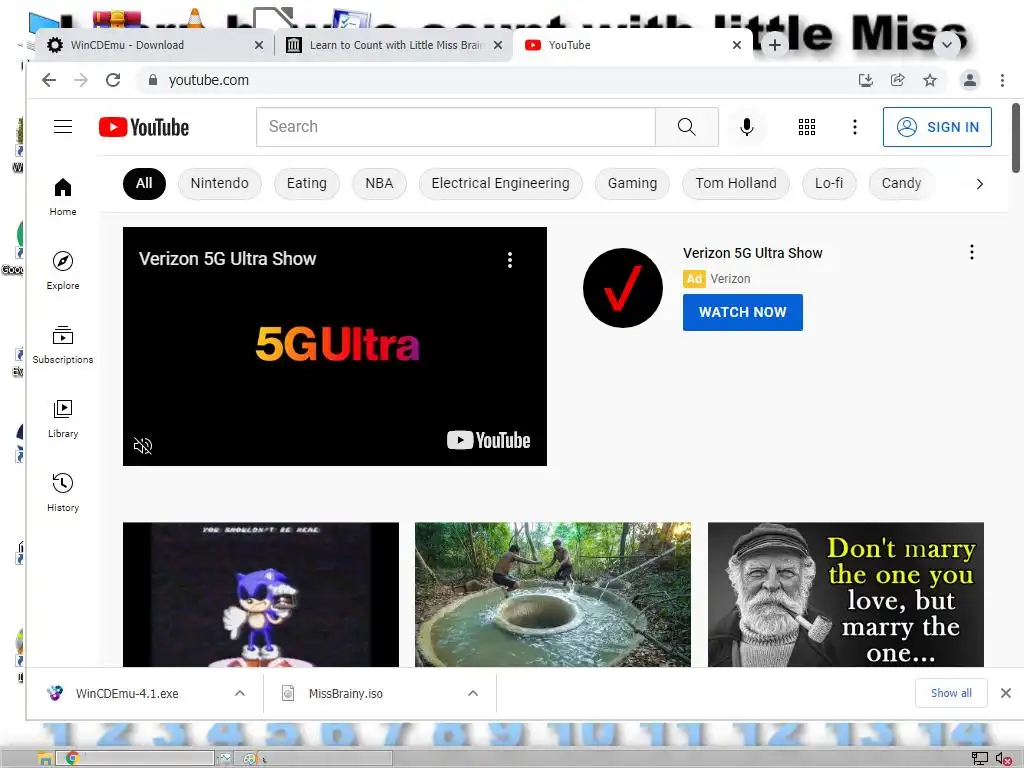The width and height of the screenshot is (1024, 768).
Task: Click install app icon in address bar
Action: pyautogui.click(x=865, y=80)
